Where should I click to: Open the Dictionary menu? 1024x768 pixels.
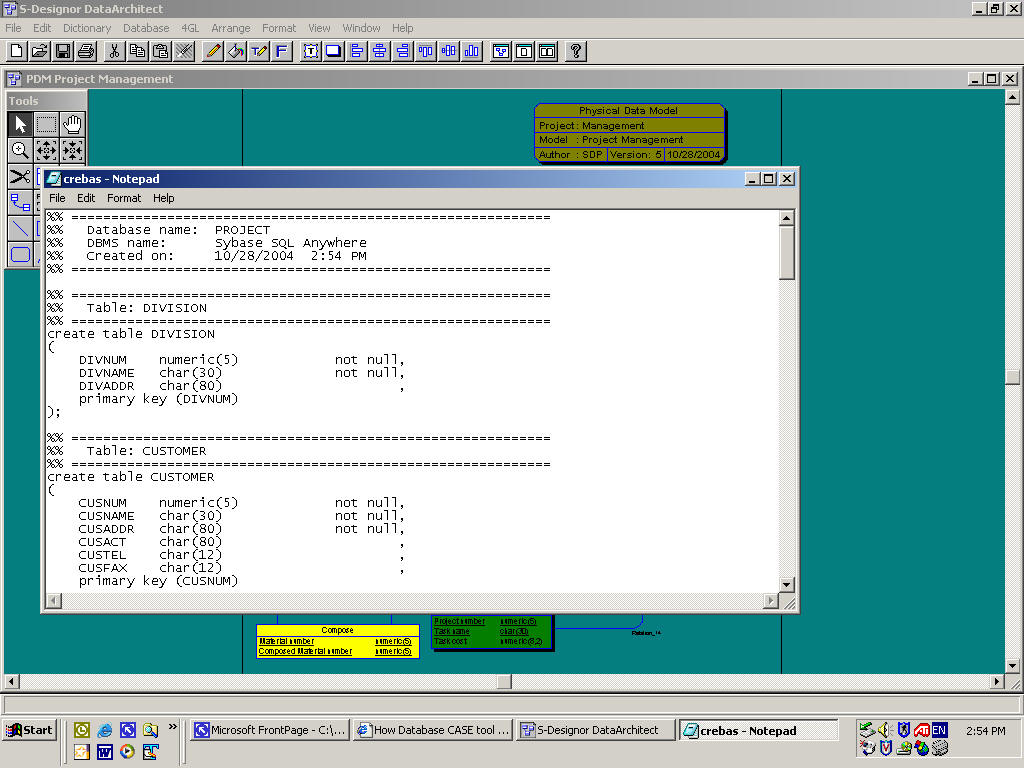86,28
